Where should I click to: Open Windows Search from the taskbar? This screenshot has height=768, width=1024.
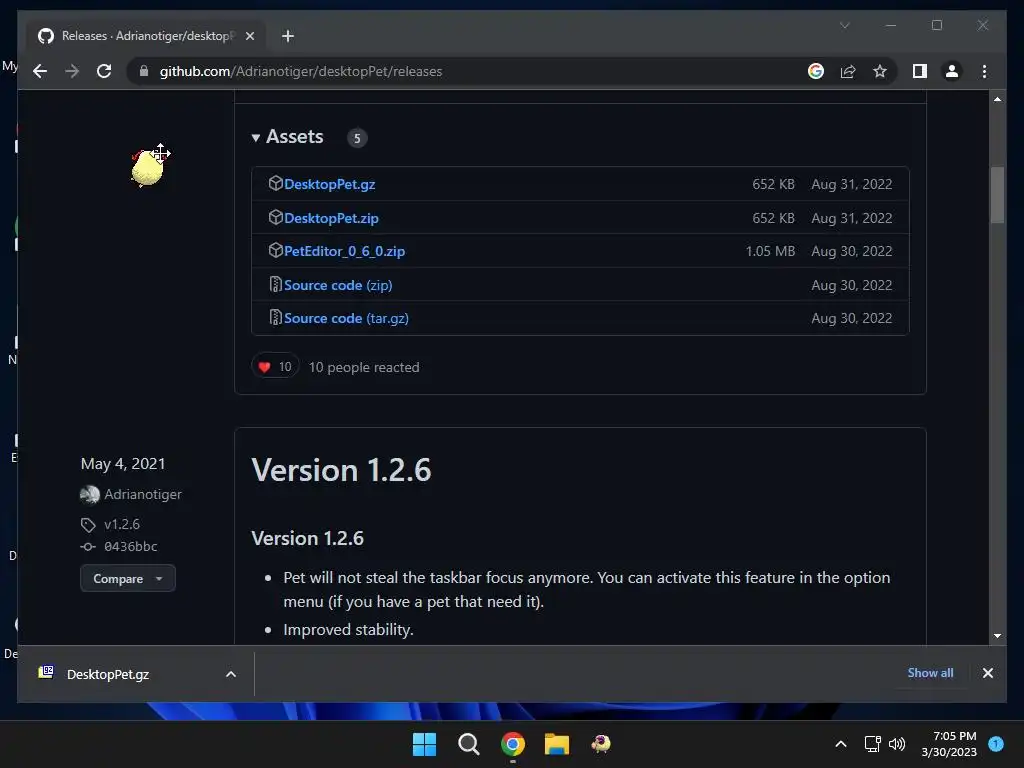pyautogui.click(x=469, y=744)
